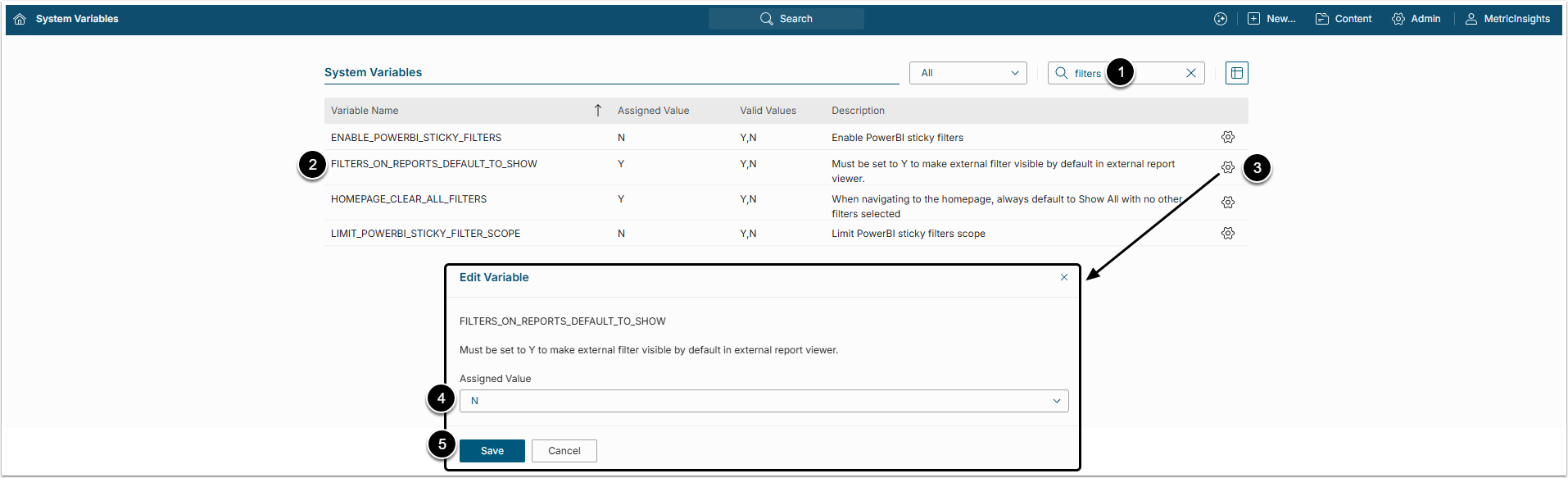Expand the All category dropdown
Image resolution: width=1568 pixels, height=478 pixels.
click(968, 73)
